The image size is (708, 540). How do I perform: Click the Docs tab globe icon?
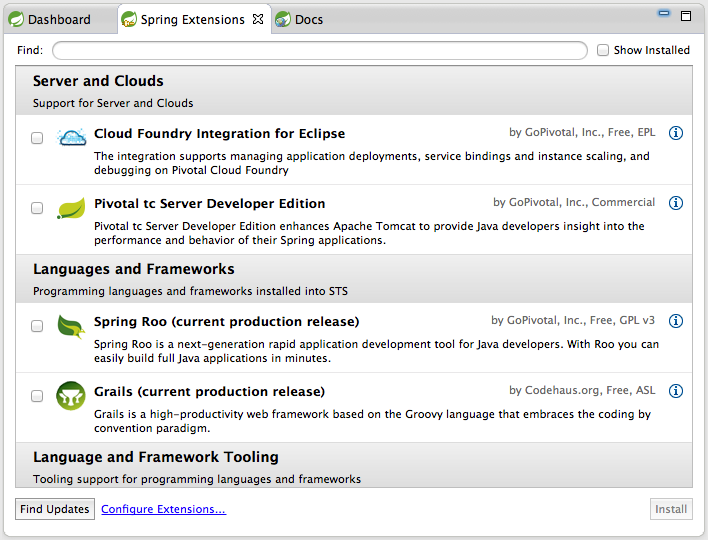click(283, 19)
